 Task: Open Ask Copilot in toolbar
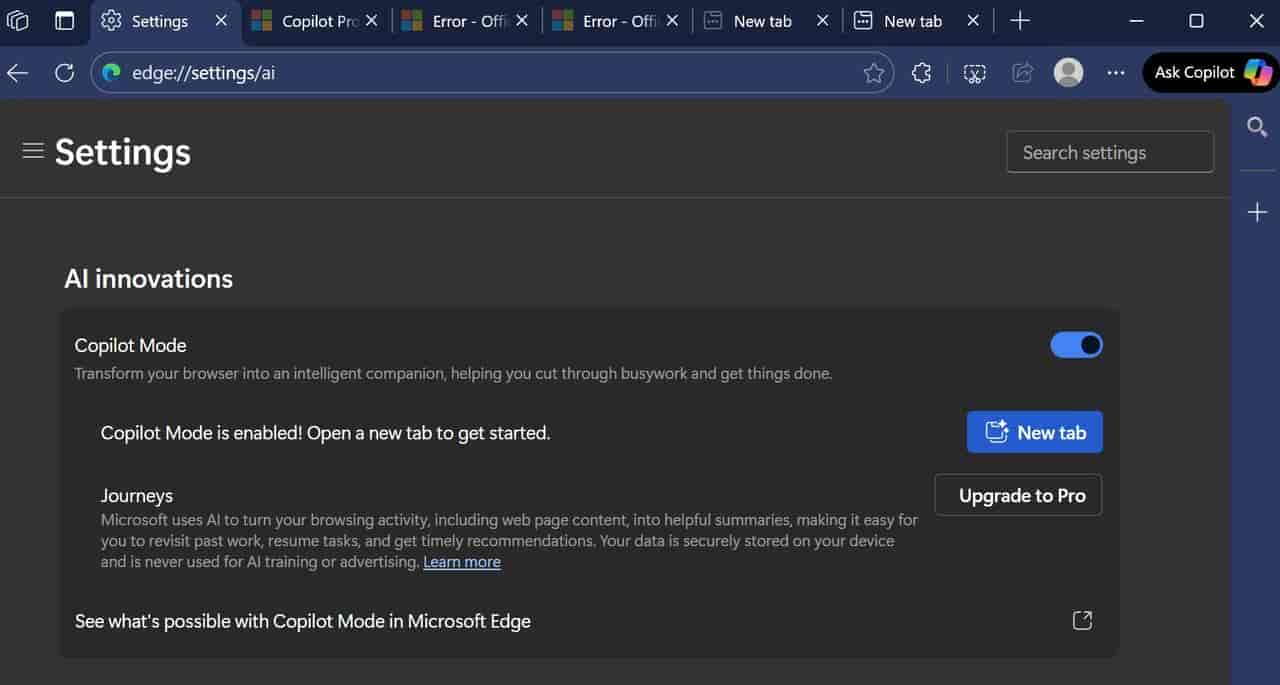click(x=1212, y=72)
